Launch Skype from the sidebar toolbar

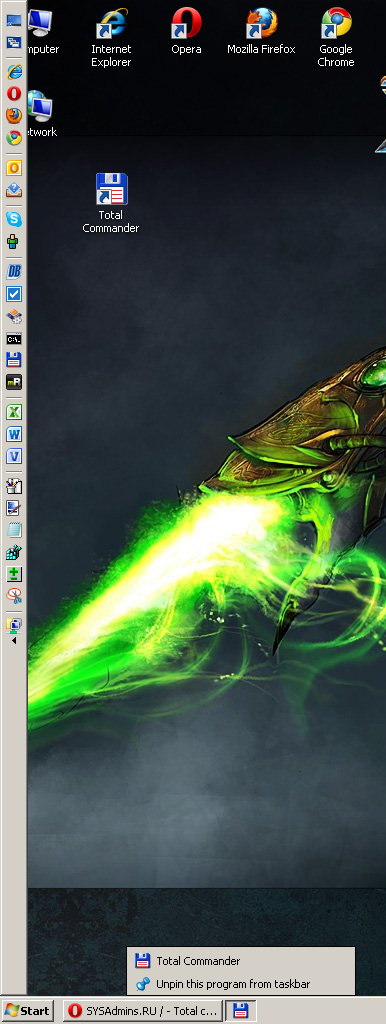tap(14, 219)
